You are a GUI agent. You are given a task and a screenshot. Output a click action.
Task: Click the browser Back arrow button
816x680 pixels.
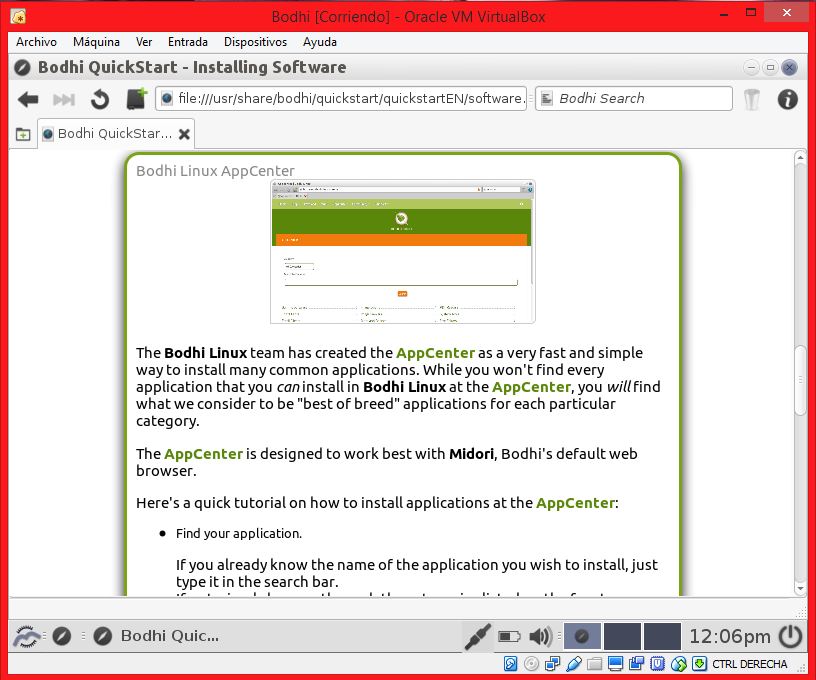28,99
